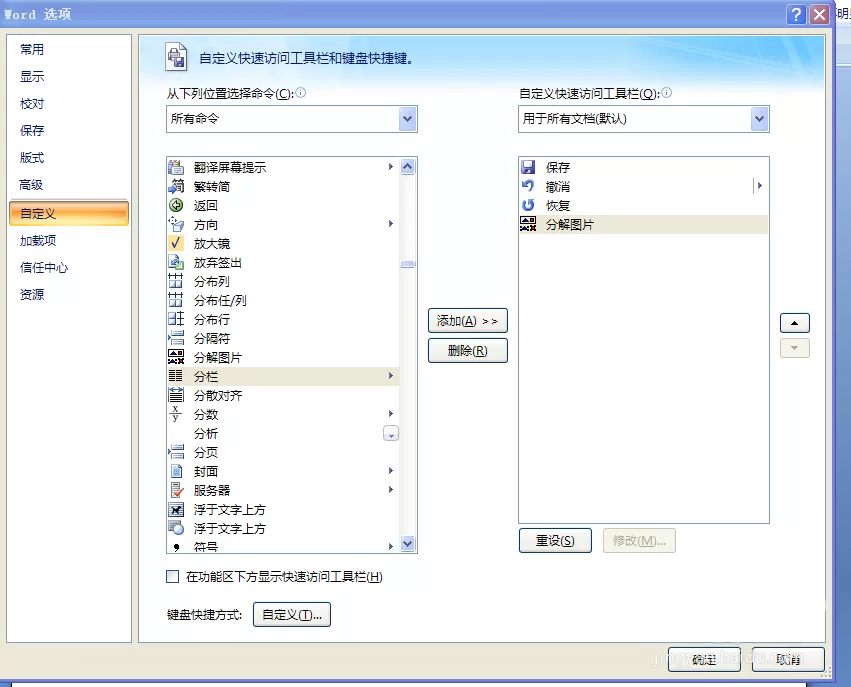This screenshot has height=687, width=851.
Task: Click the 分隔符 icon
Action: 176,338
